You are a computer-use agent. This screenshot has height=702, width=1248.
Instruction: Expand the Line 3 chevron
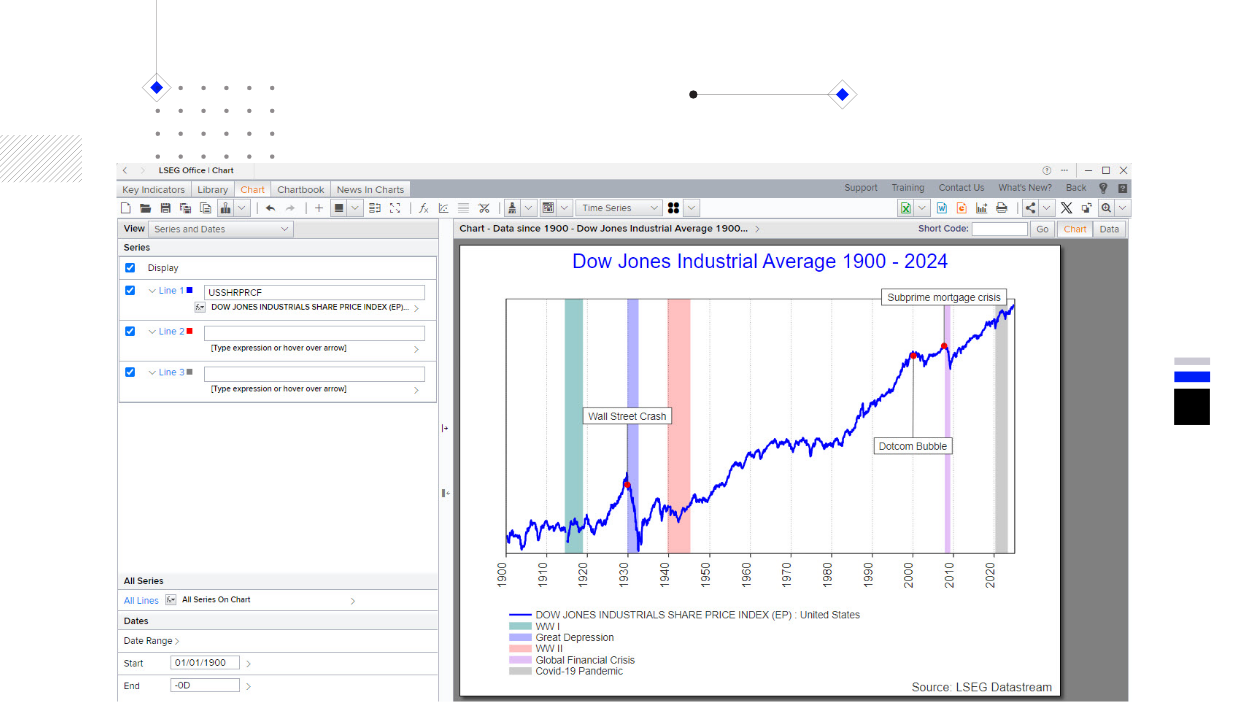[x=152, y=372]
